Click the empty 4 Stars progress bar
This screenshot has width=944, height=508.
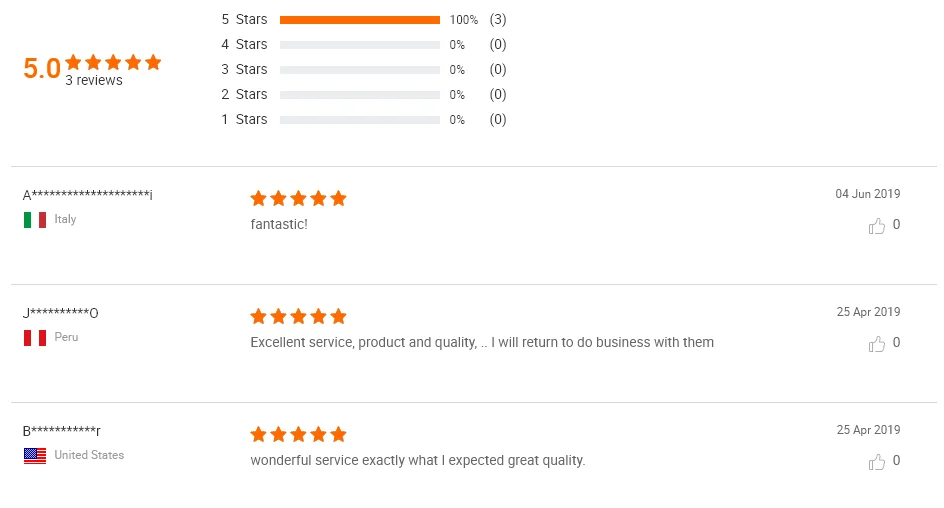pos(360,45)
